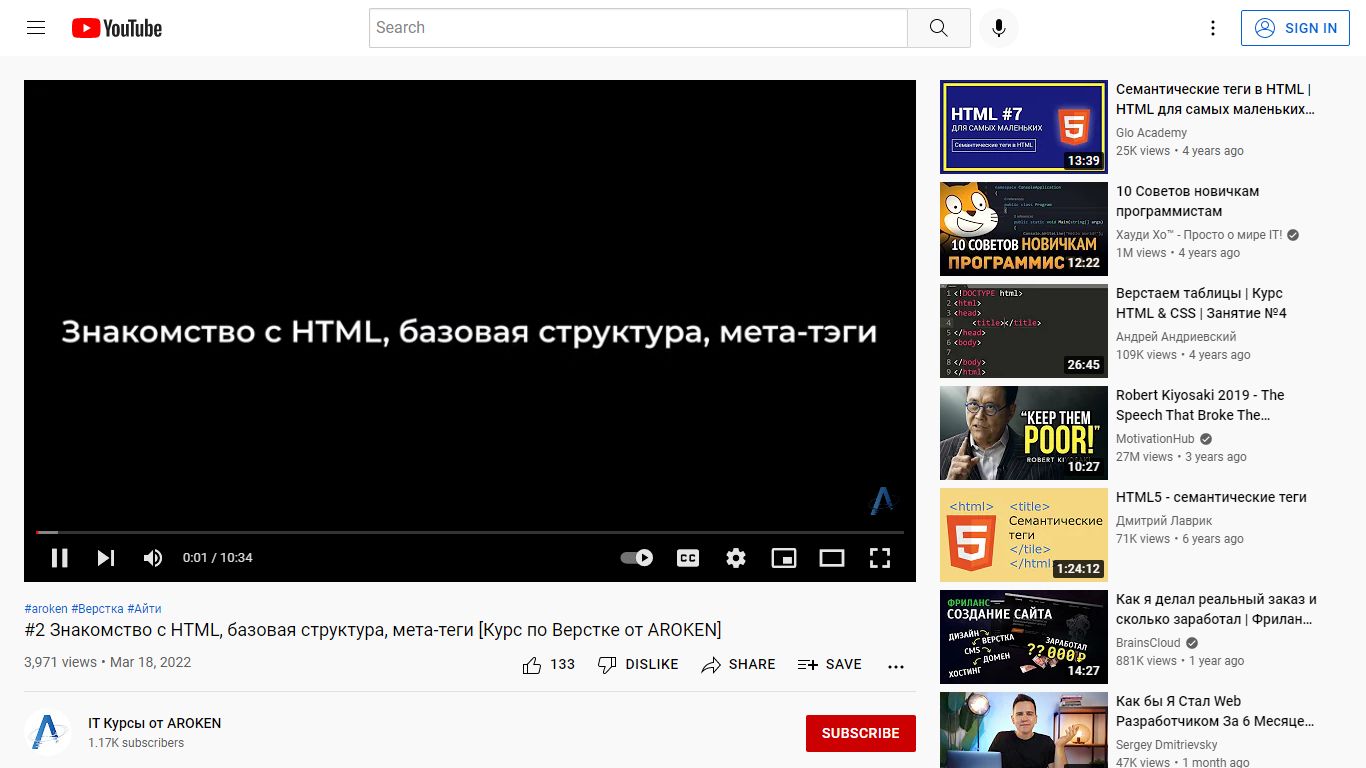Open Keep Them Poor Kiyosaki thumbnail
The width and height of the screenshot is (1366, 768).
pyautogui.click(x=1024, y=433)
